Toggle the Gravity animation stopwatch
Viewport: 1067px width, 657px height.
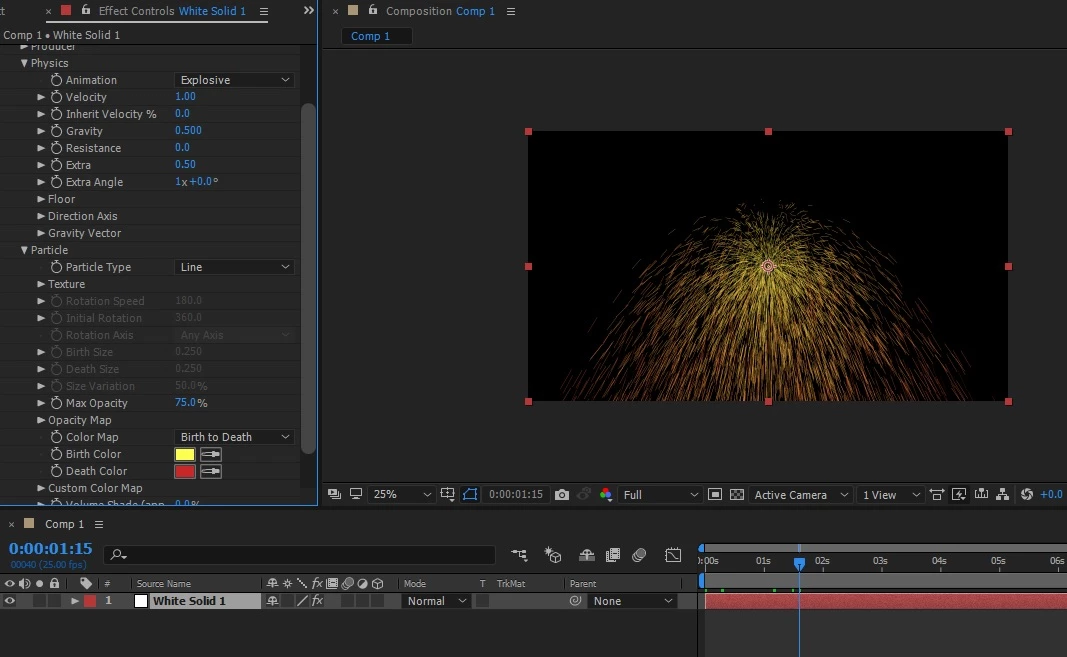pyautogui.click(x=56, y=131)
